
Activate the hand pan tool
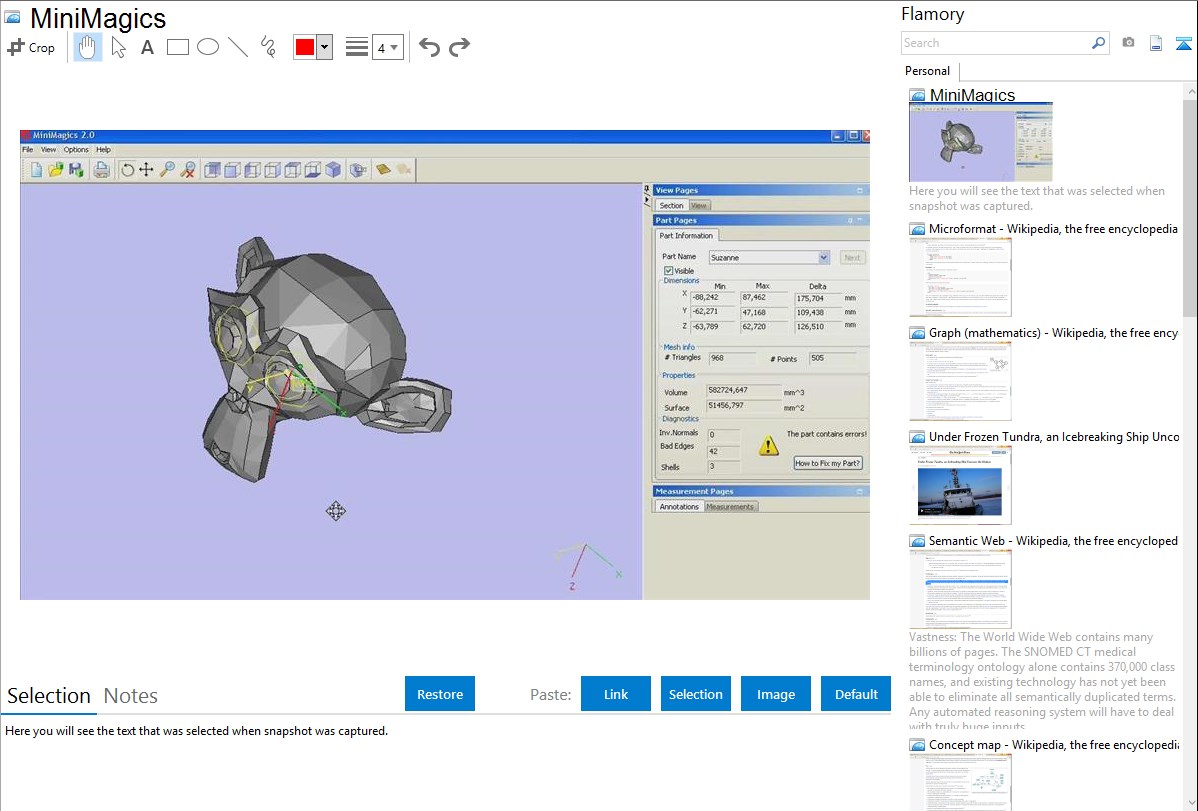point(88,47)
